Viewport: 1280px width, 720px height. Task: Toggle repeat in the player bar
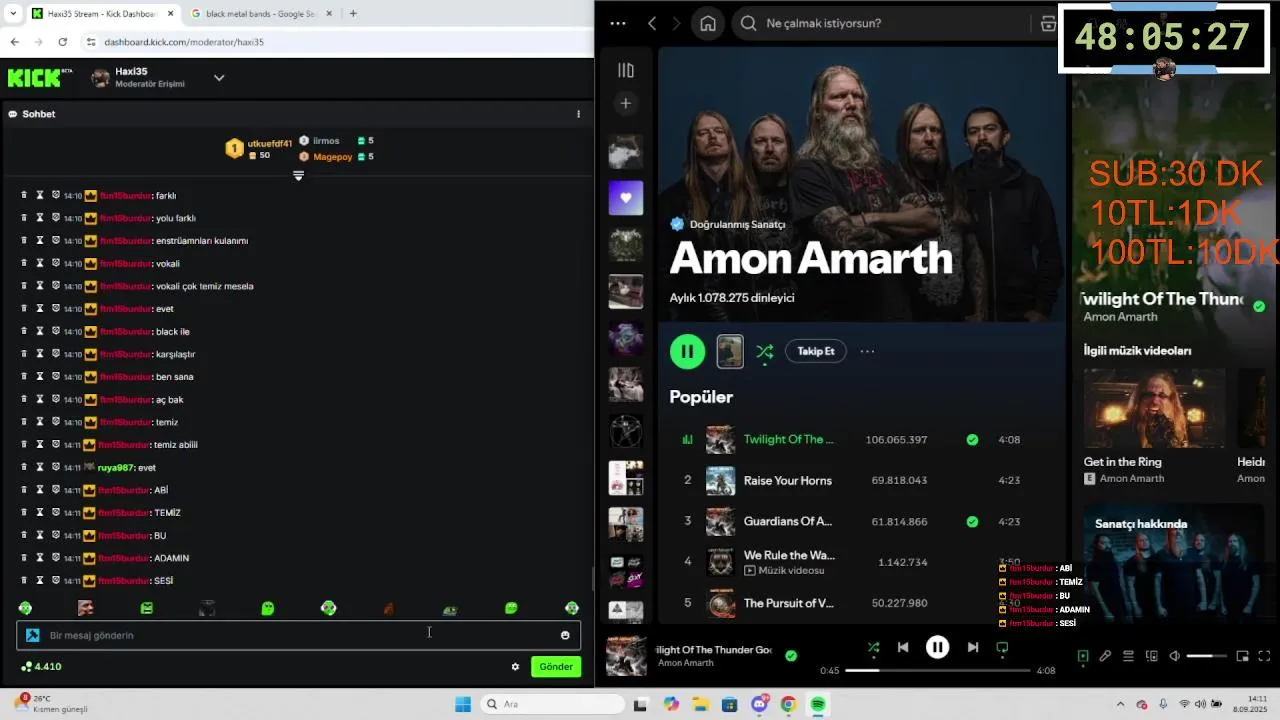coord(1002,647)
